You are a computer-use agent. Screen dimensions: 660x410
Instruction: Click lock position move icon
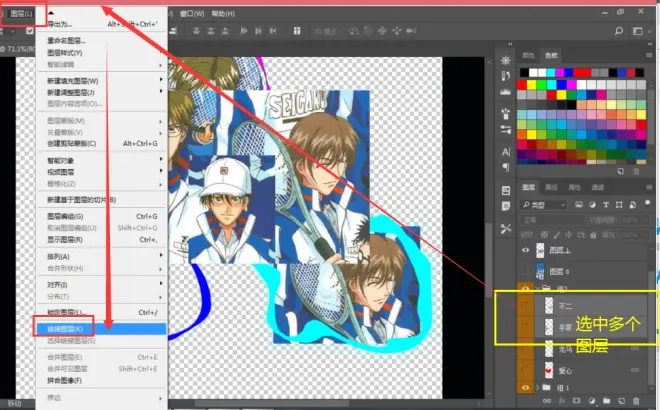tap(569, 235)
